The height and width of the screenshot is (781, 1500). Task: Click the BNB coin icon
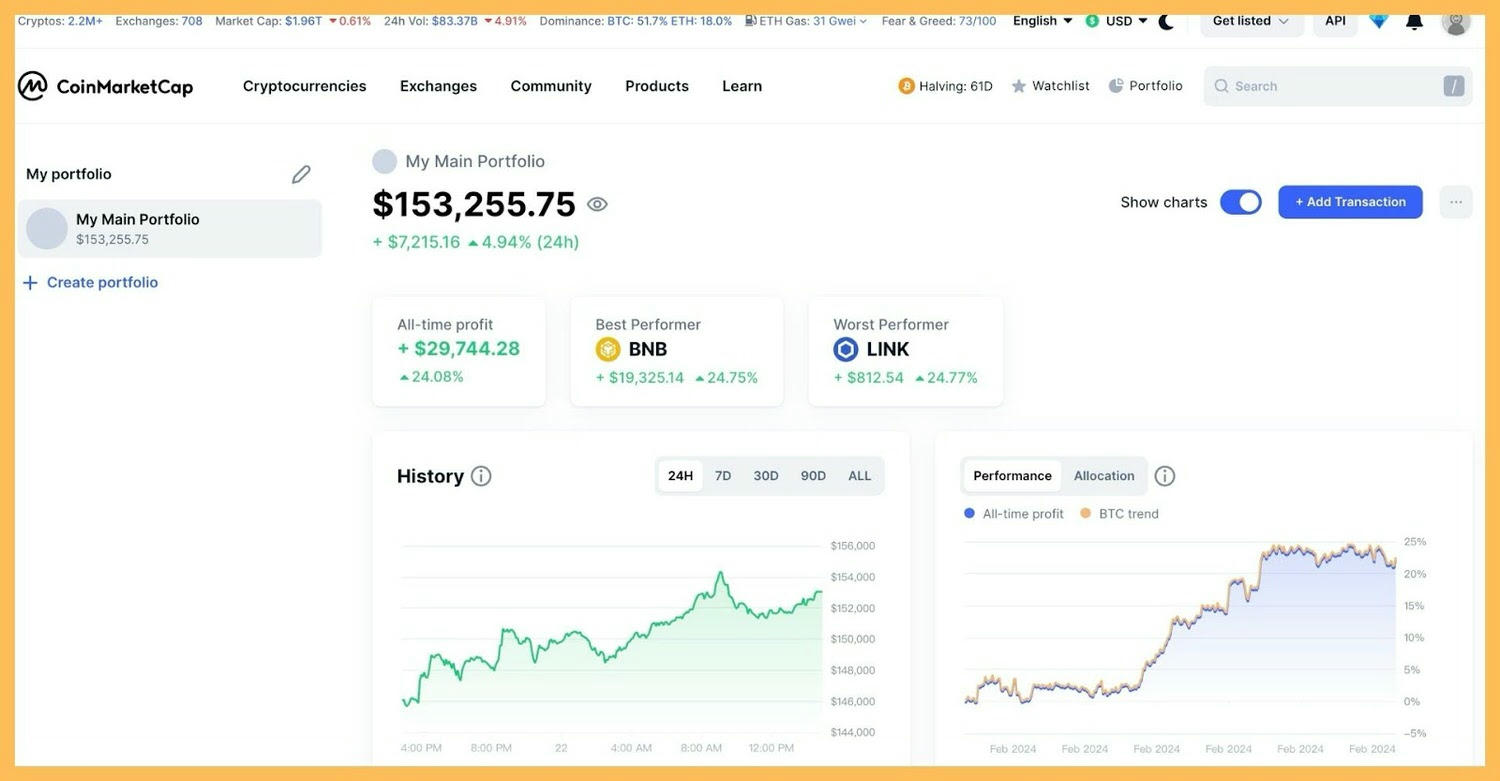608,349
